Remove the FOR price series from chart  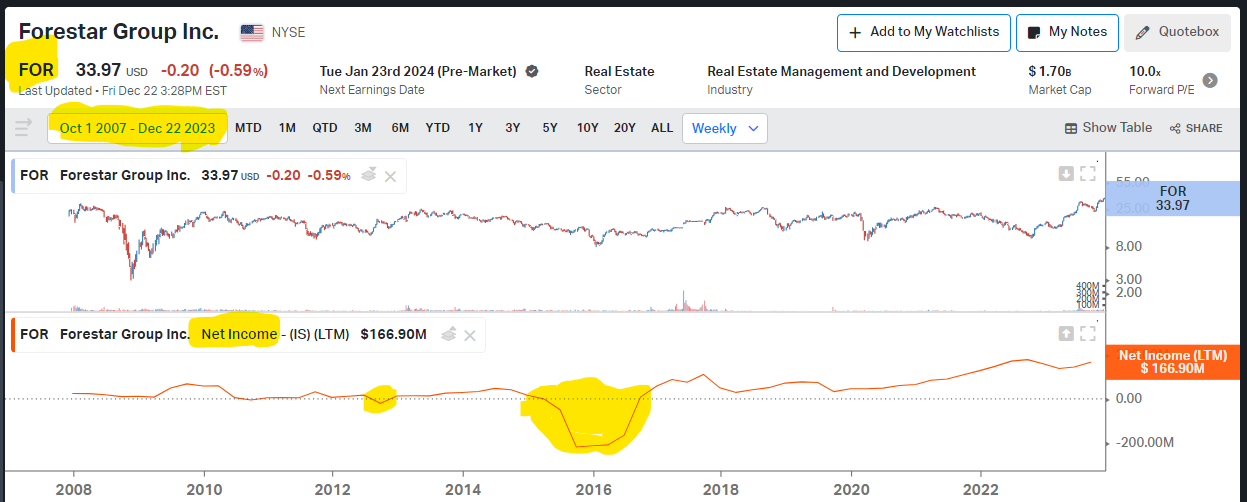point(390,176)
